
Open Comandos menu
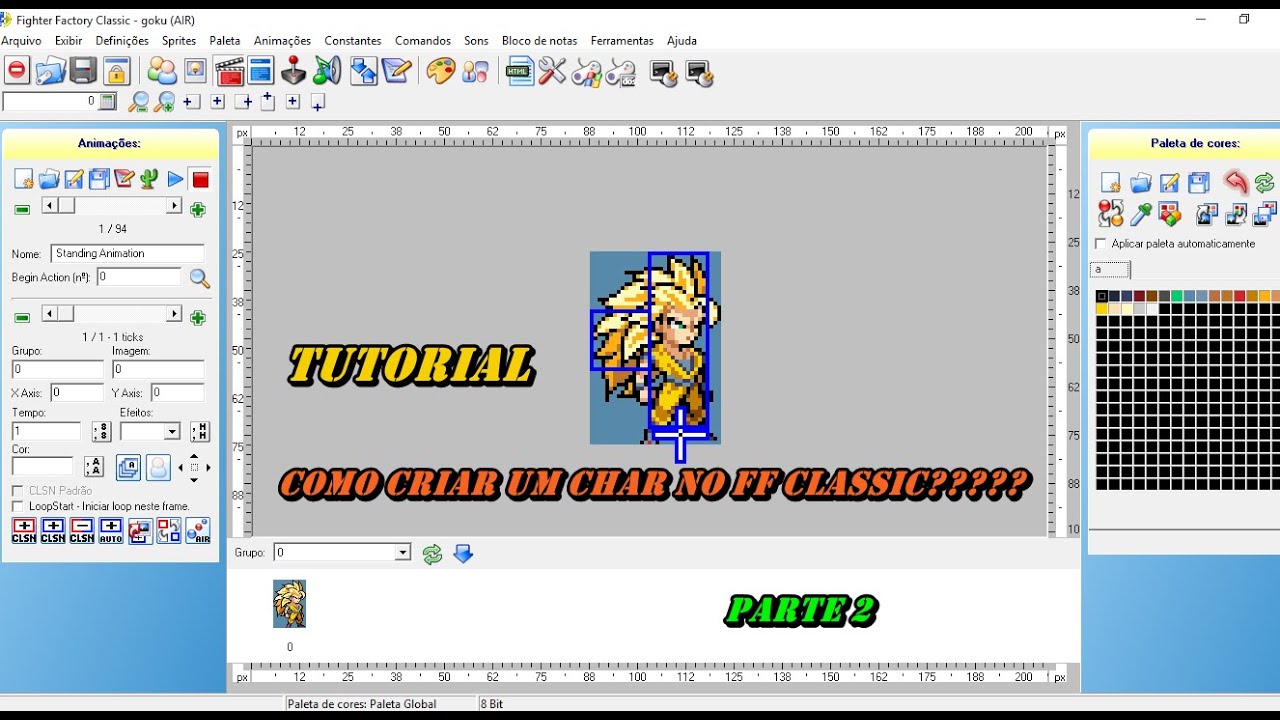pos(423,41)
